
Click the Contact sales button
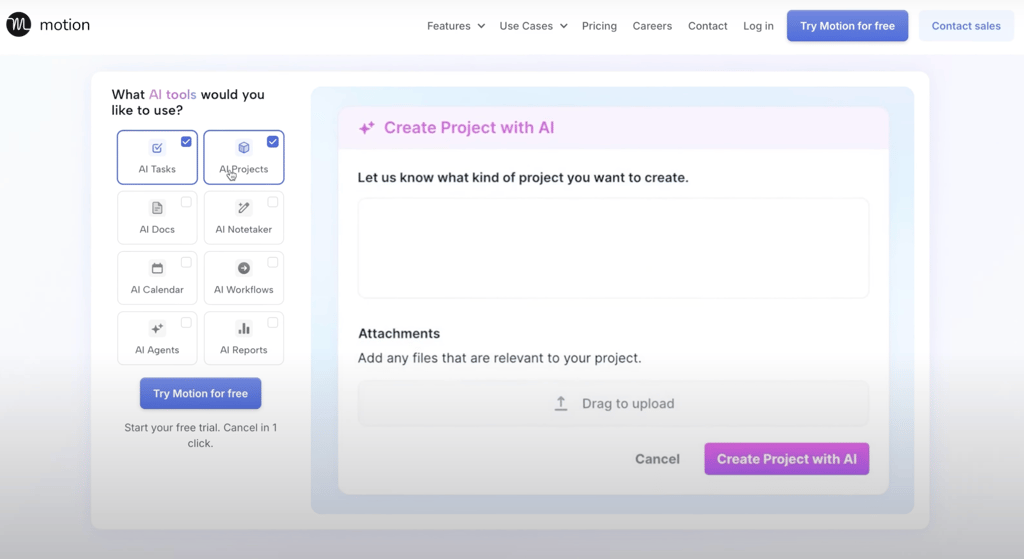point(966,26)
